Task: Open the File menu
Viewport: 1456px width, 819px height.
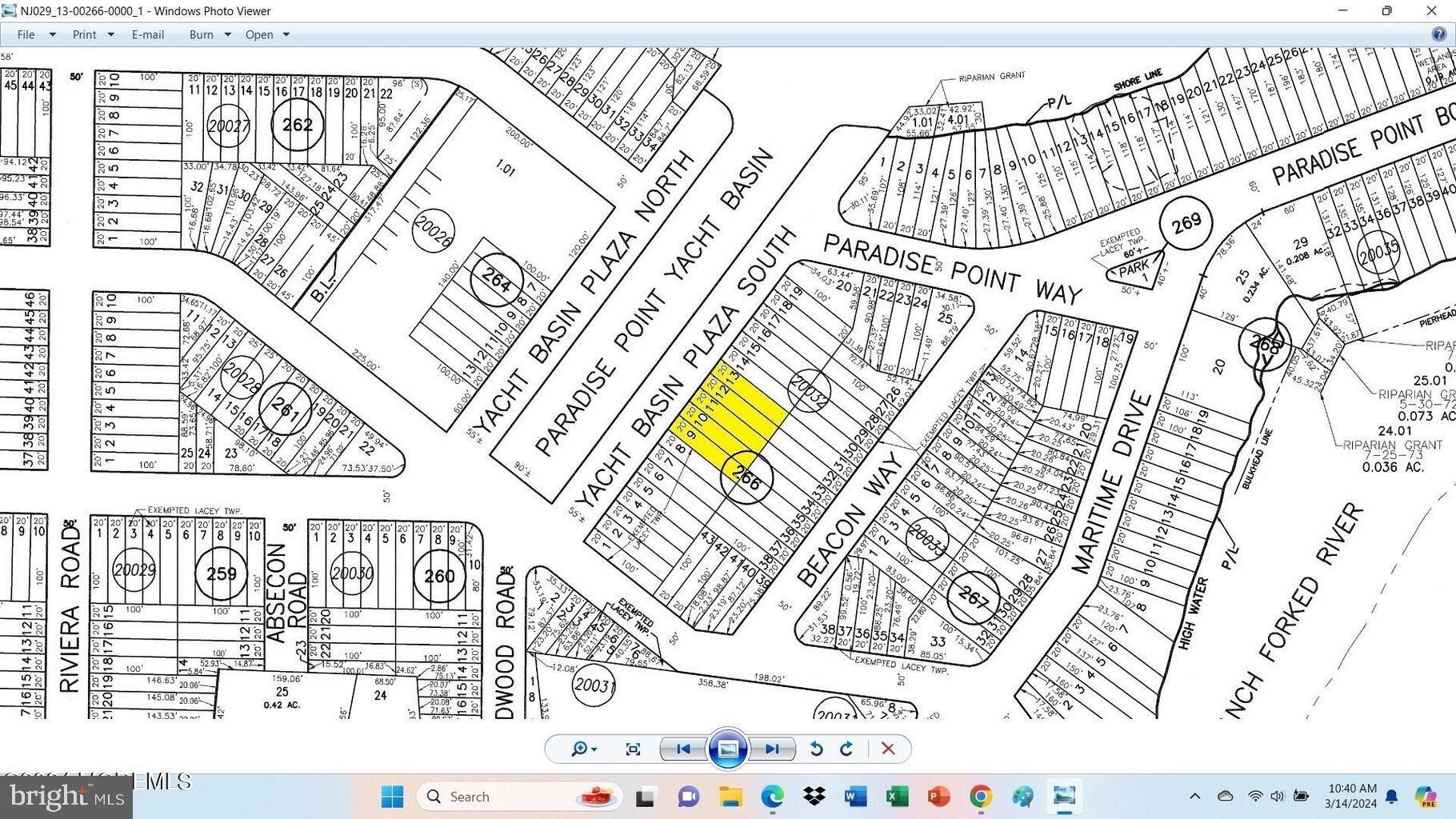Action: point(26,34)
